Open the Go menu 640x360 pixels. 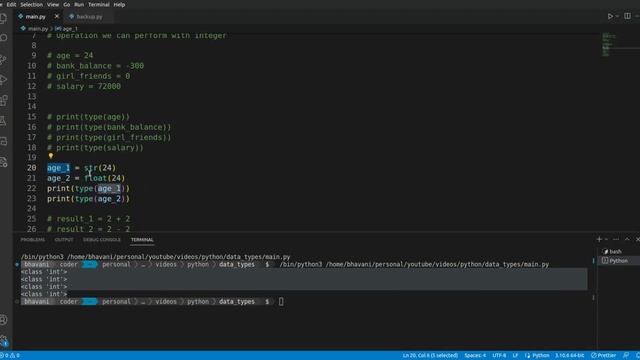point(67,4)
